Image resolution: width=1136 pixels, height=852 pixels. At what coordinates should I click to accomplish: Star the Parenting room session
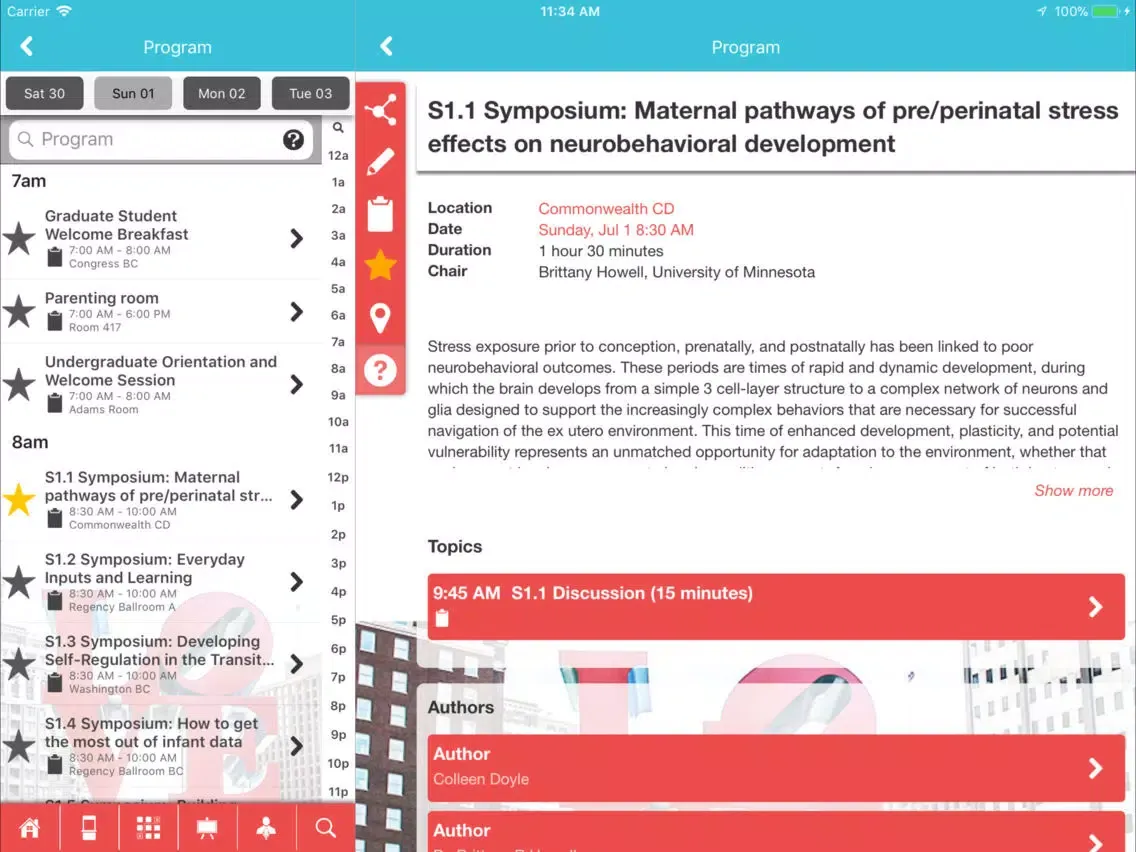point(19,312)
